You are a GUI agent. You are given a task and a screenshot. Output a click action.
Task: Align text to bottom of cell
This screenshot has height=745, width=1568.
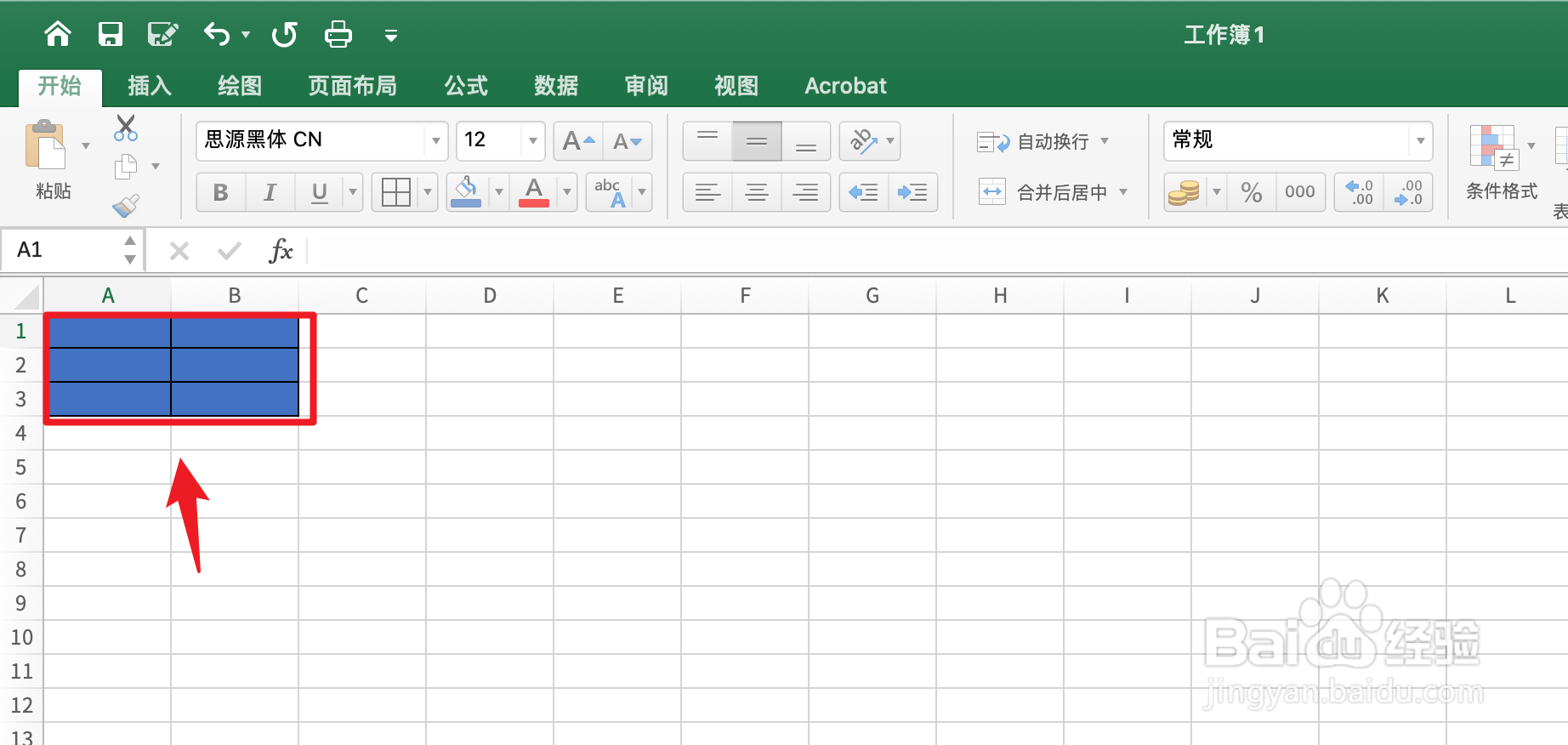tap(806, 141)
